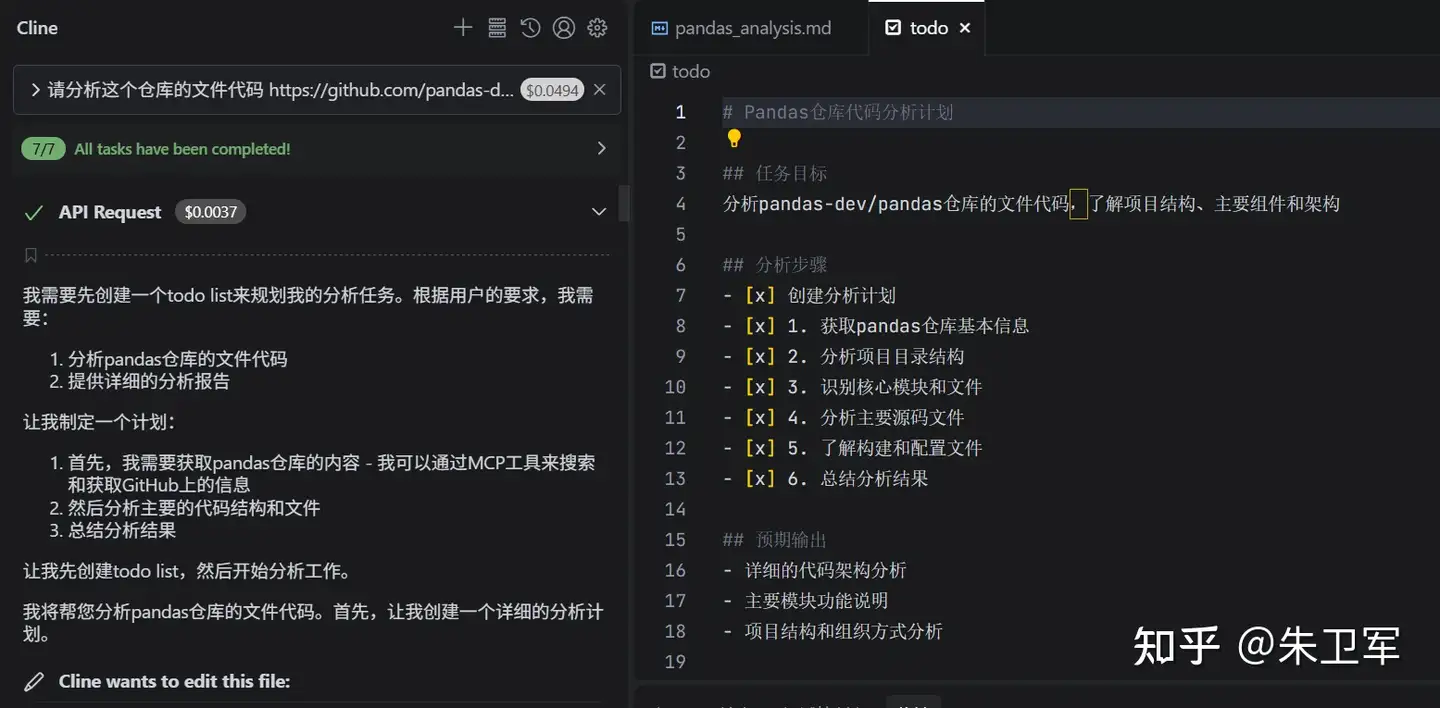Click the bookmark icon below API Request
This screenshot has height=708, width=1440.
[x=31, y=256]
